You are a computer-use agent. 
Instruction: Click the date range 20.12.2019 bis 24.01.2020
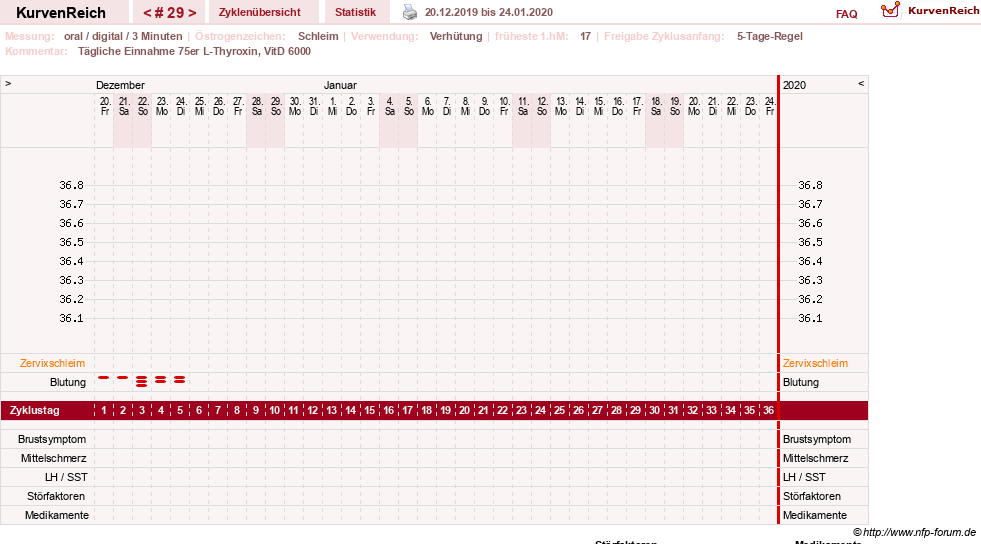tap(489, 12)
